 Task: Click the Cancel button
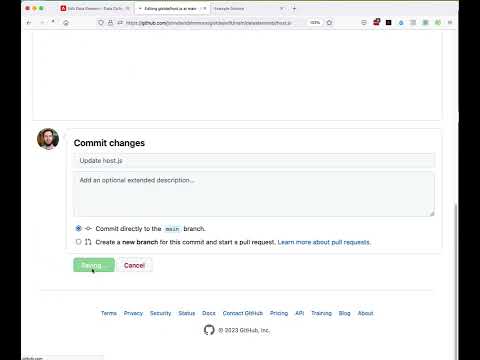[134, 265]
